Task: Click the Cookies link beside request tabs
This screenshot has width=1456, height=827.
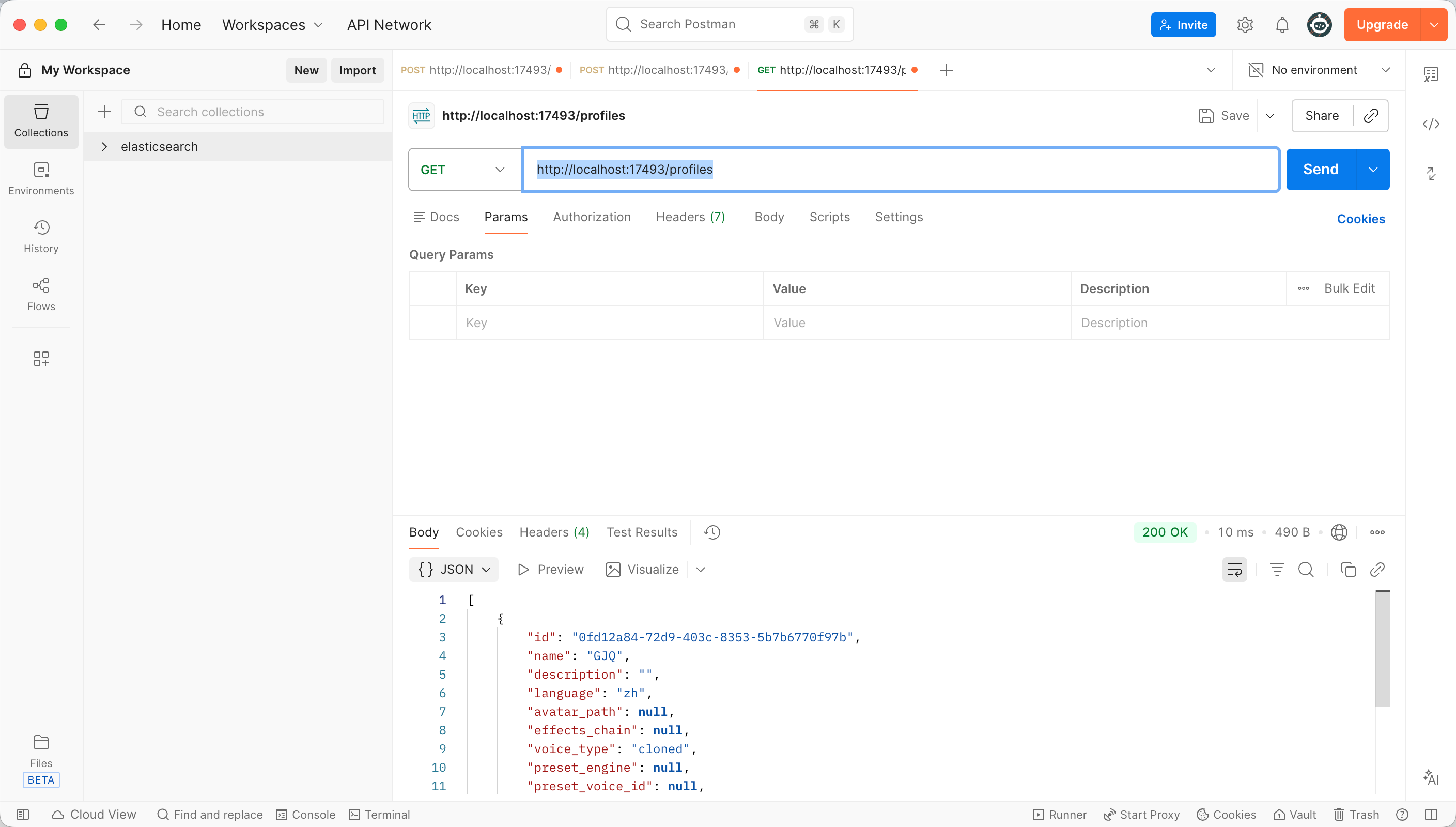Action: tap(1360, 219)
